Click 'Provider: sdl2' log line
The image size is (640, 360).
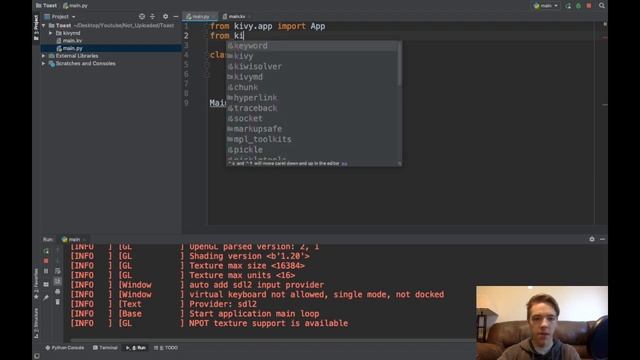(223, 304)
